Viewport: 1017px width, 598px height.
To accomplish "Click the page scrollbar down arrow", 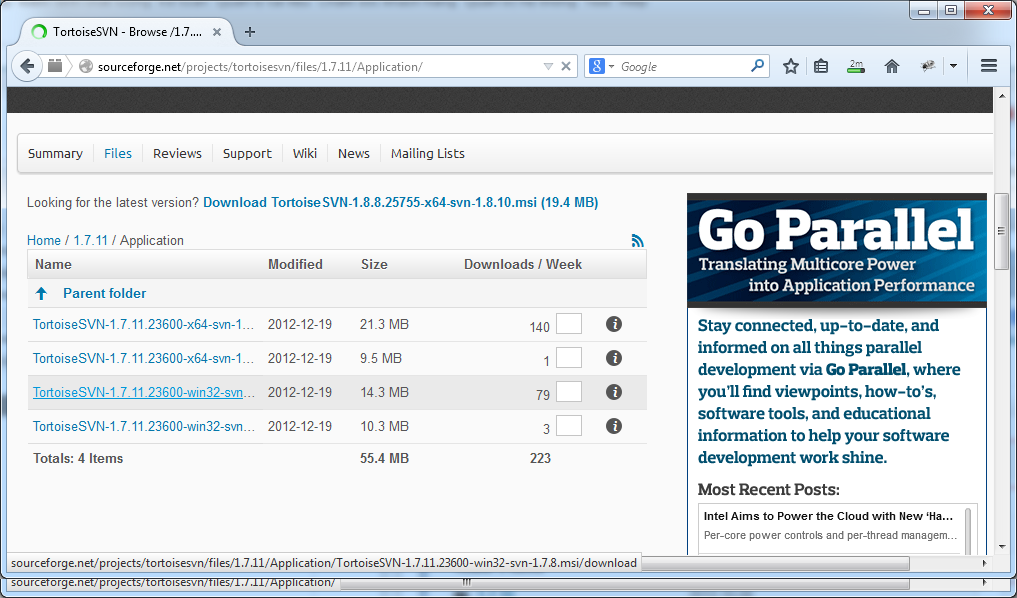I will click(1001, 547).
